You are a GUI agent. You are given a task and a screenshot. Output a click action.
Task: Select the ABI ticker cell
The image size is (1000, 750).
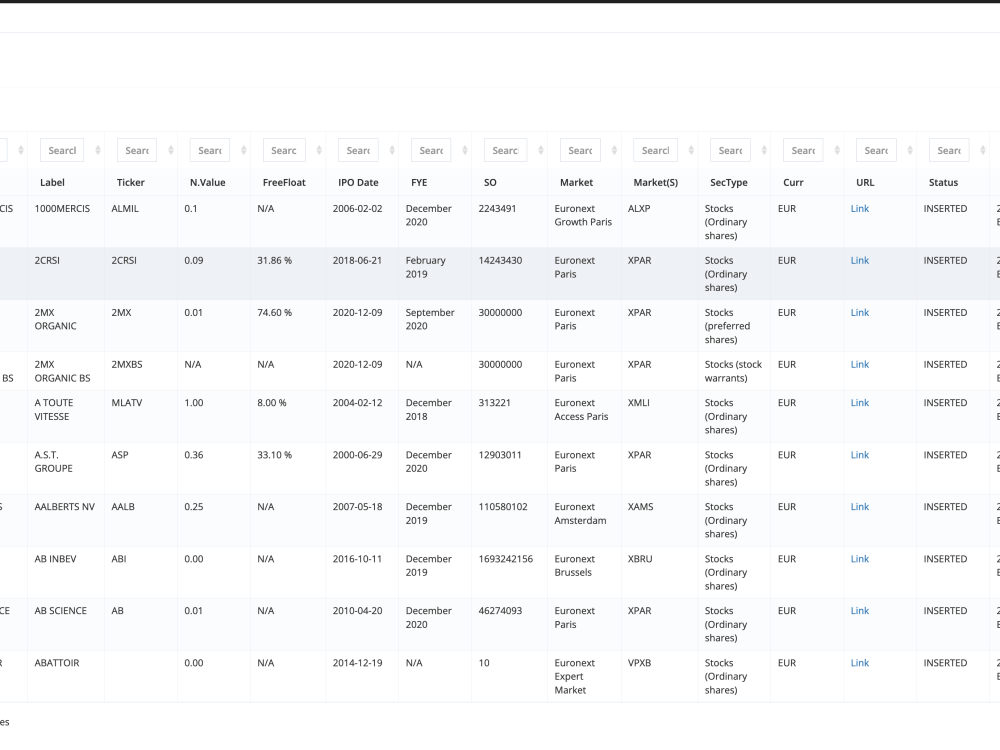click(141, 573)
